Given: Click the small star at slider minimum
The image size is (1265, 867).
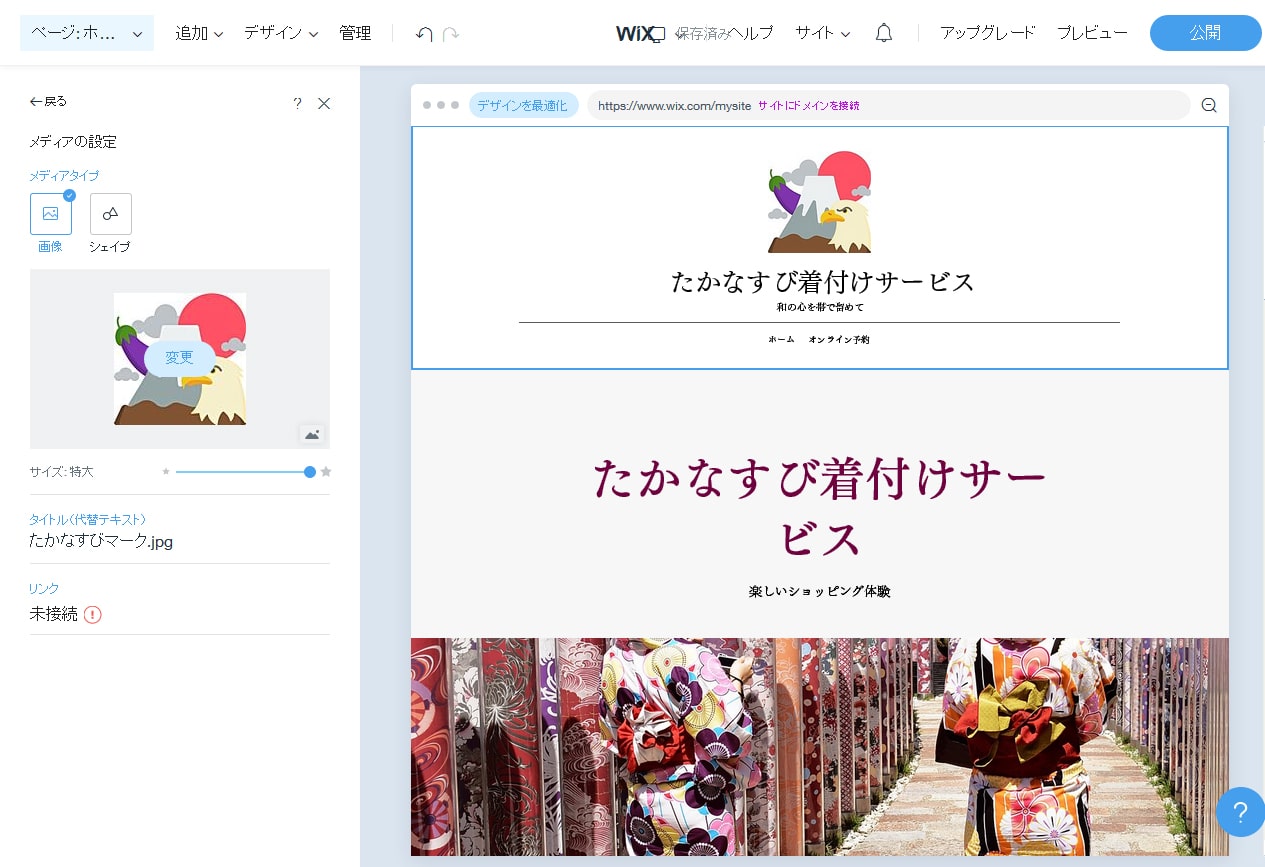Looking at the screenshot, I should 166,471.
